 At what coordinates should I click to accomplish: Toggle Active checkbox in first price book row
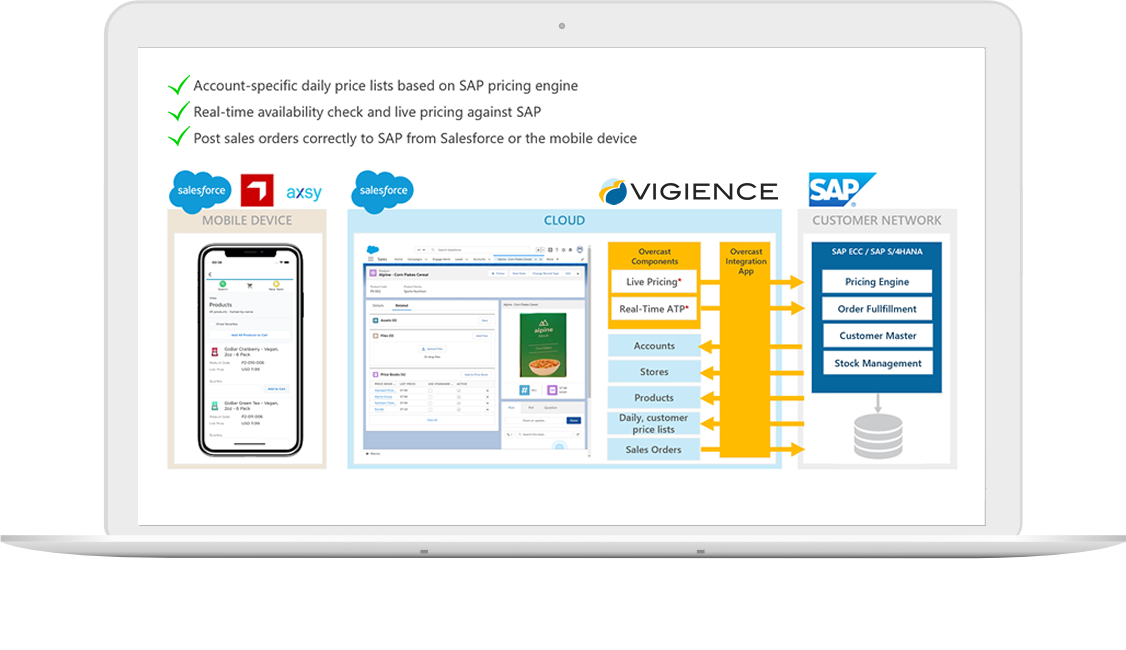tap(459, 391)
